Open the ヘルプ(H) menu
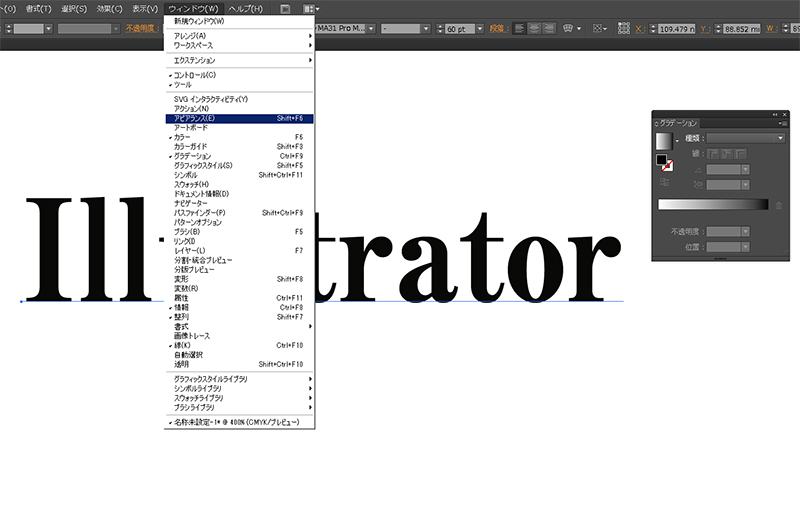Viewport: 800px width, 520px height. [245, 9]
